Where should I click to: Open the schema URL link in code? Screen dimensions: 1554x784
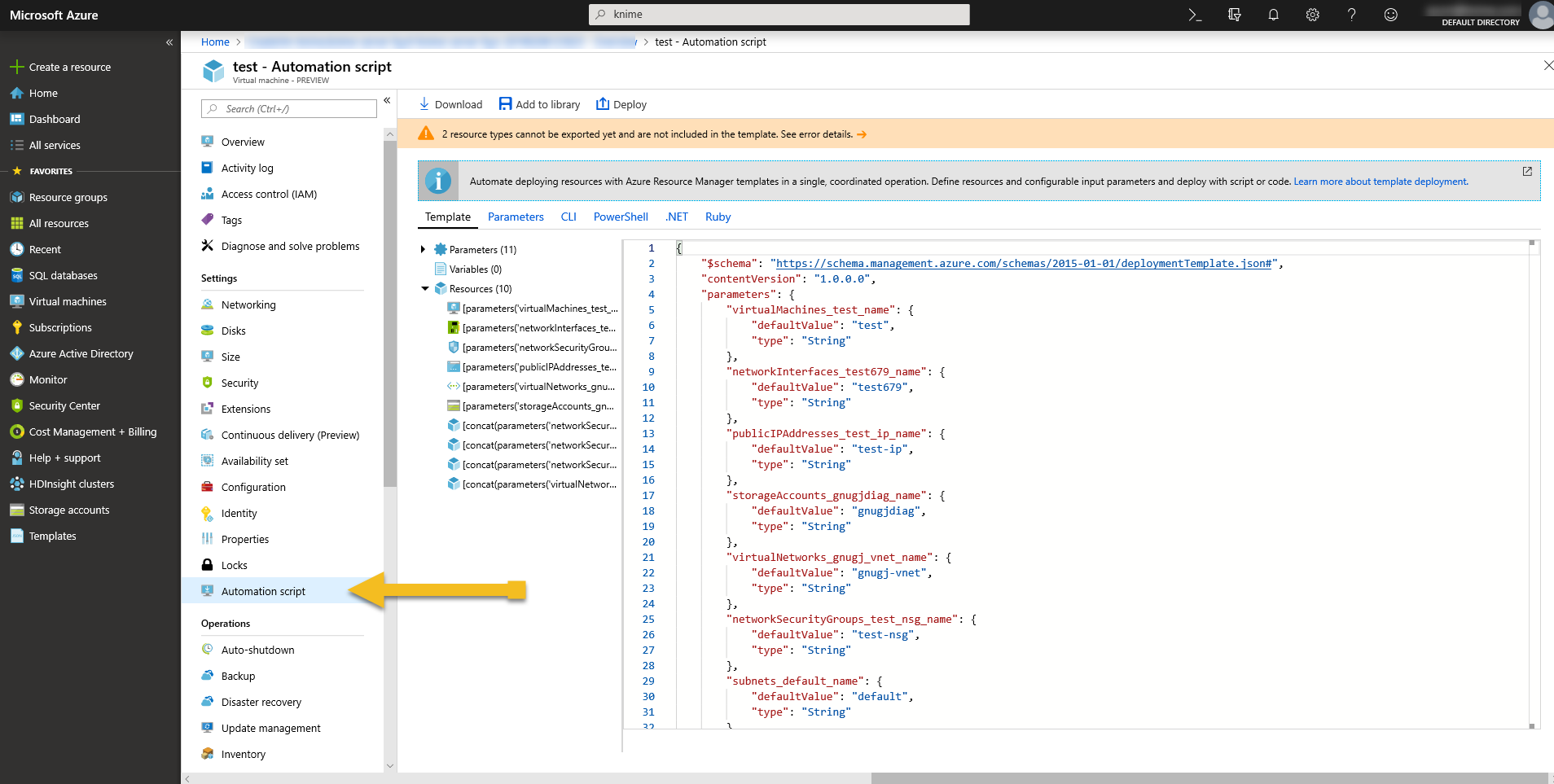(1024, 263)
